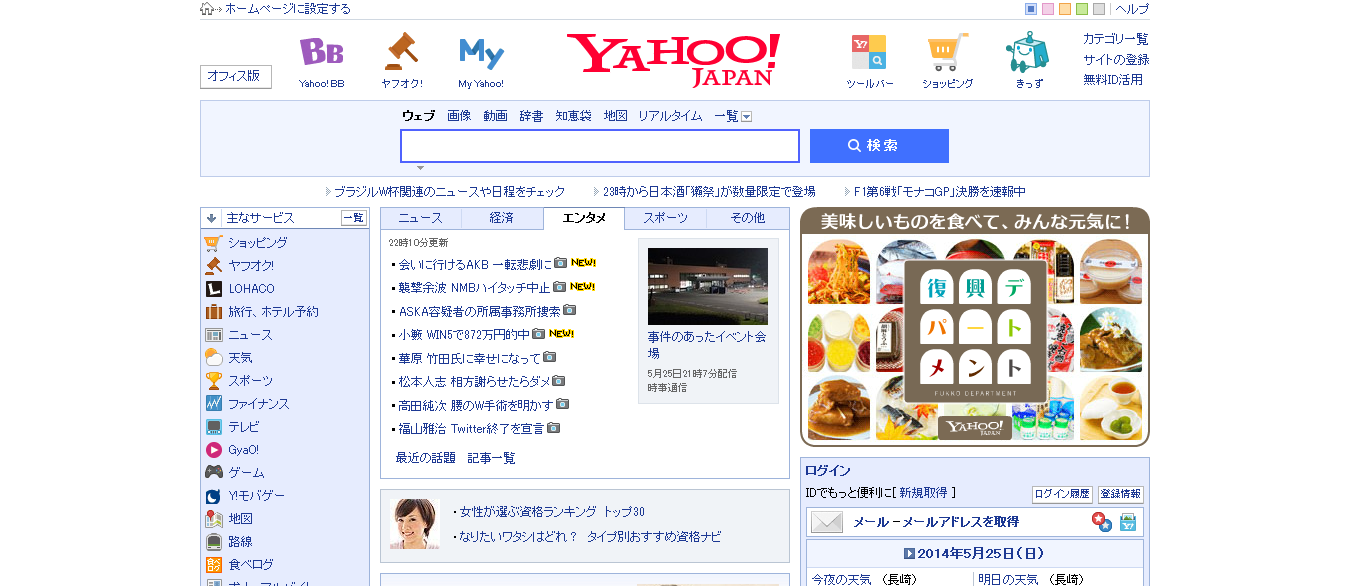Screen dimensions: 1349x586
Task: Open the サイトの登録 link
Action: [1116, 60]
